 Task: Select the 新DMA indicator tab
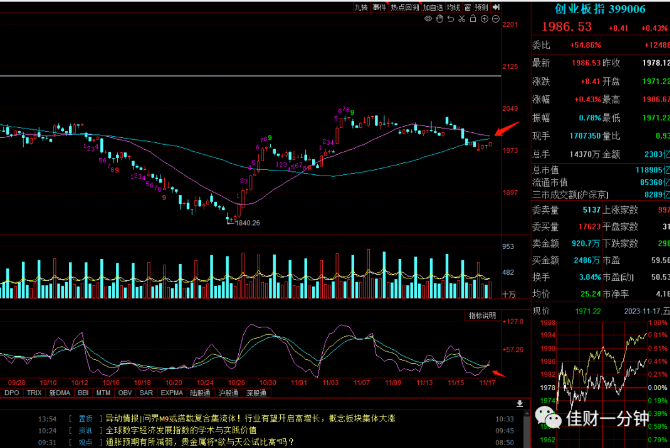(59, 392)
